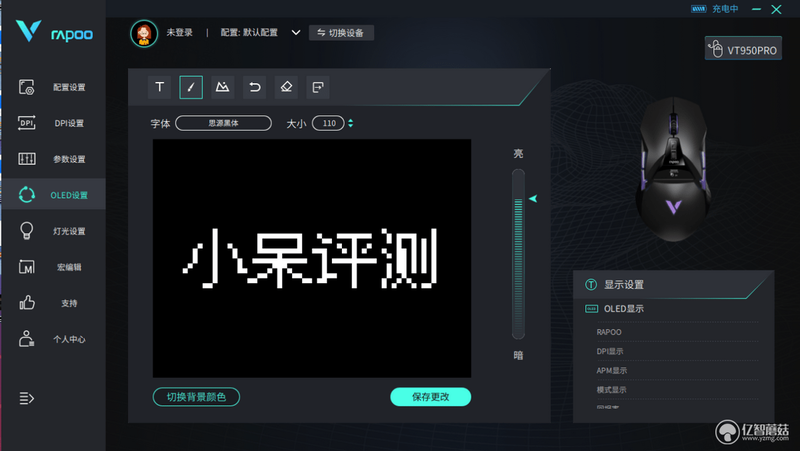Click the 充电中 charging status text
The height and width of the screenshot is (451, 800).
725,9
